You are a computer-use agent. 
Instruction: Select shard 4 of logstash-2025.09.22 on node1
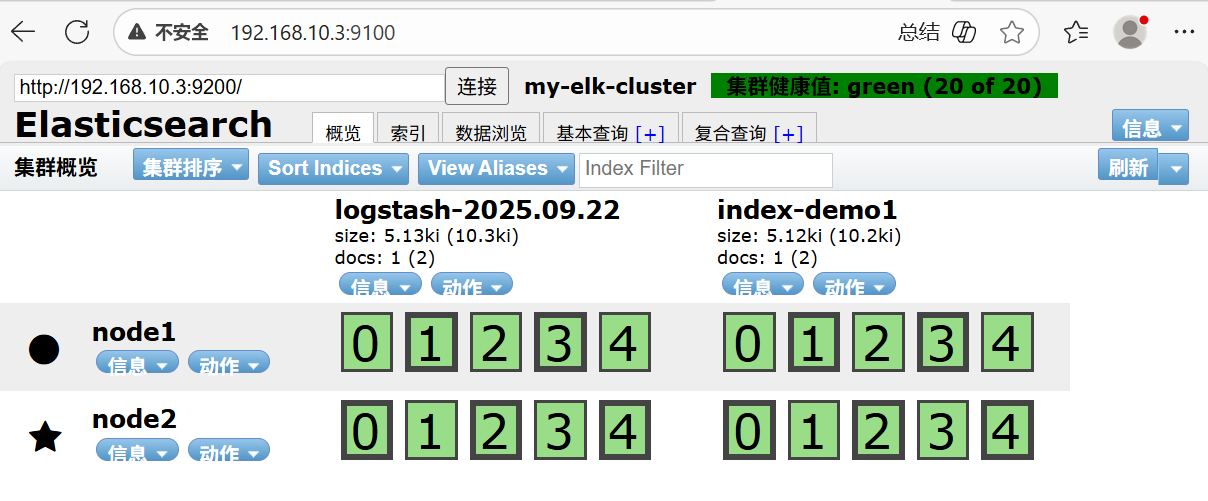[x=624, y=344]
